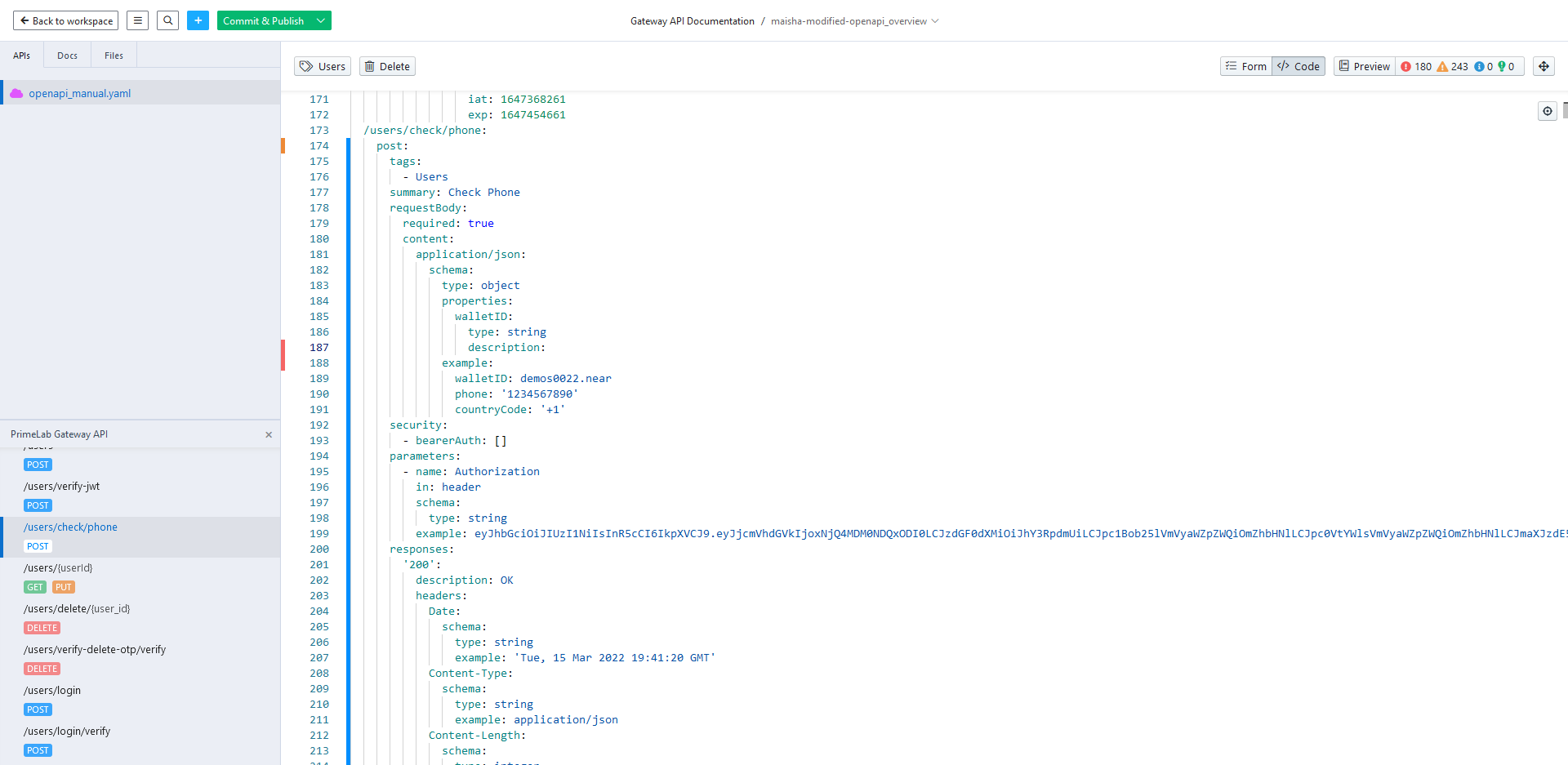Click the PrimeLab Gateway API panel title
The height and width of the screenshot is (765, 1568).
point(59,434)
